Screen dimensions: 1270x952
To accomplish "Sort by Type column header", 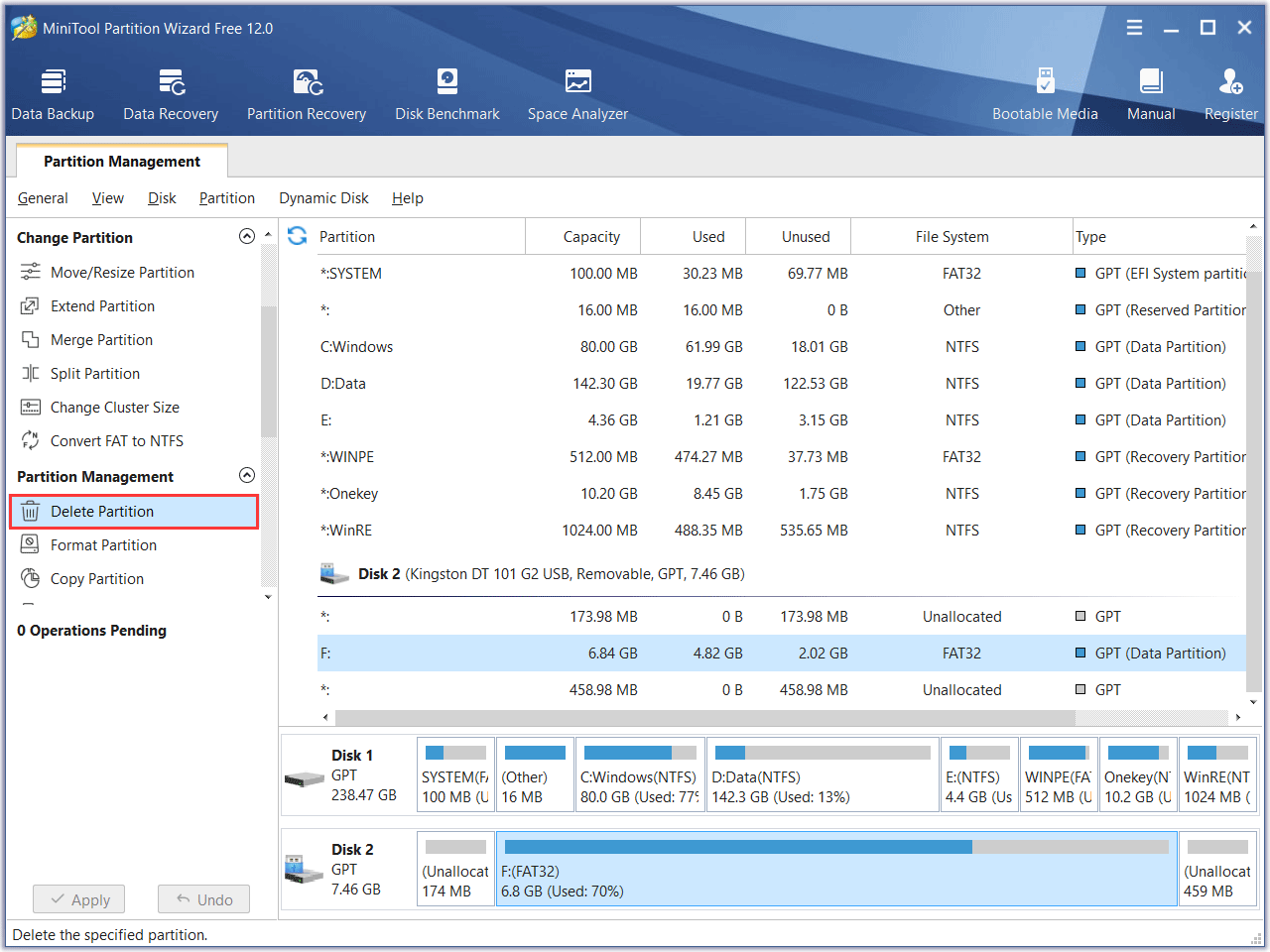I will point(1159,236).
